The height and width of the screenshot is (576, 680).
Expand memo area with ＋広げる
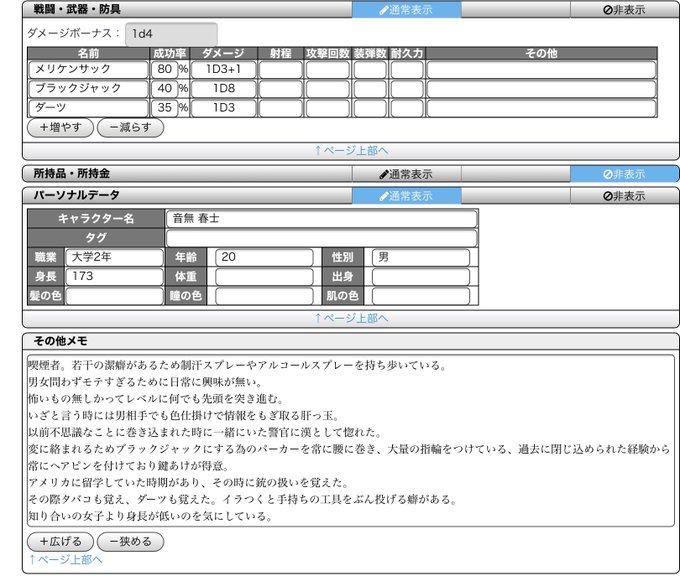point(60,542)
